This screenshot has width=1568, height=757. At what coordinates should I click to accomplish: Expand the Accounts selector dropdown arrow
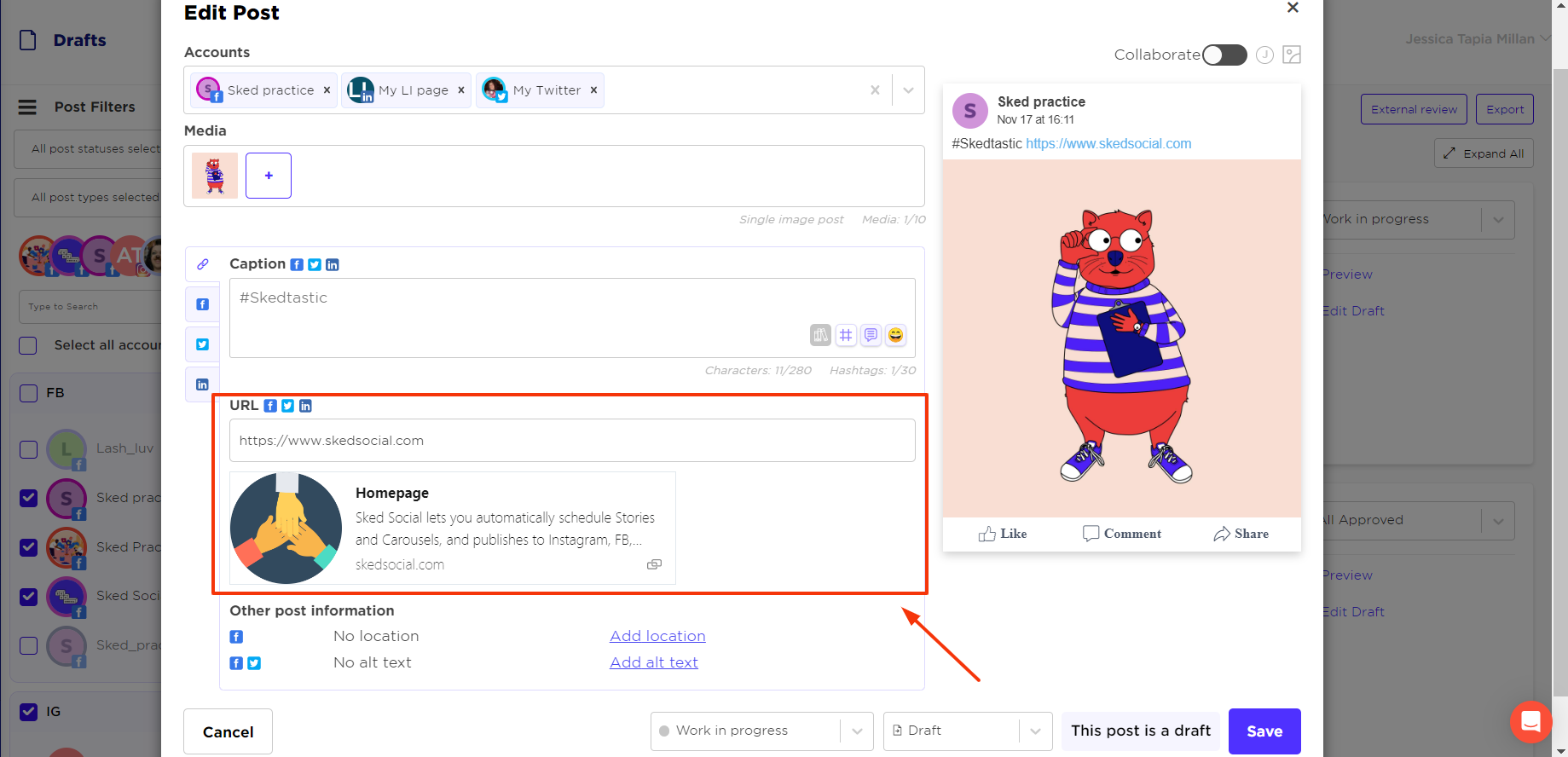[908, 90]
